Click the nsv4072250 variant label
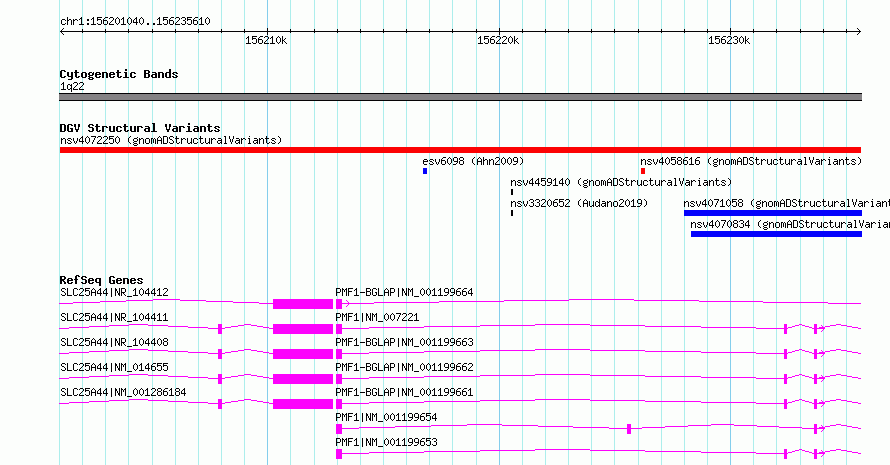The width and height of the screenshot is (890, 465). click(171, 140)
